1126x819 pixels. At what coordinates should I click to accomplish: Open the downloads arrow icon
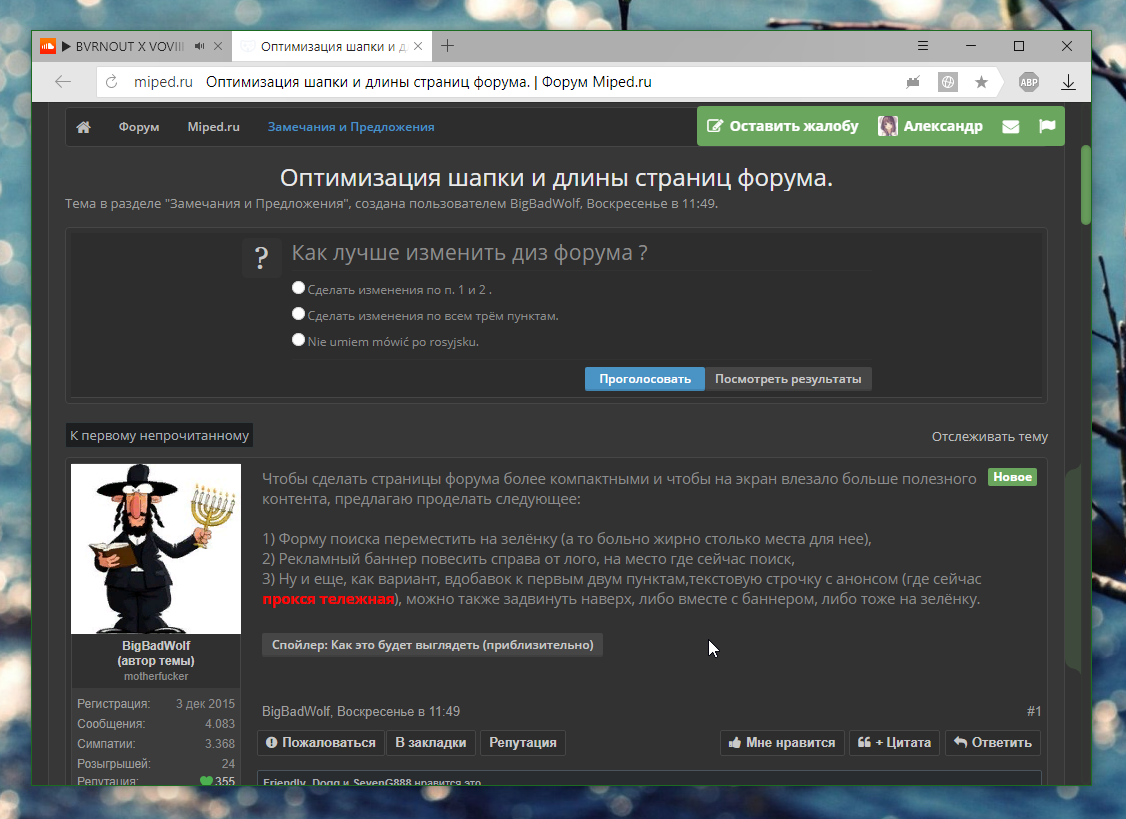[1069, 82]
